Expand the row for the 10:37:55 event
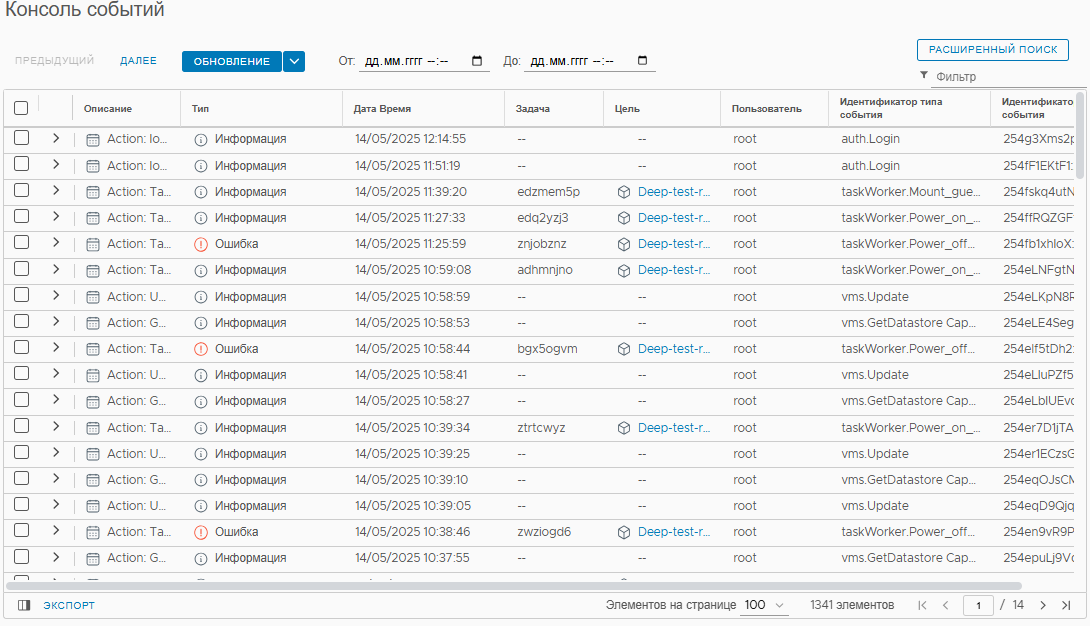The height and width of the screenshot is (626, 1090). click(x=56, y=557)
